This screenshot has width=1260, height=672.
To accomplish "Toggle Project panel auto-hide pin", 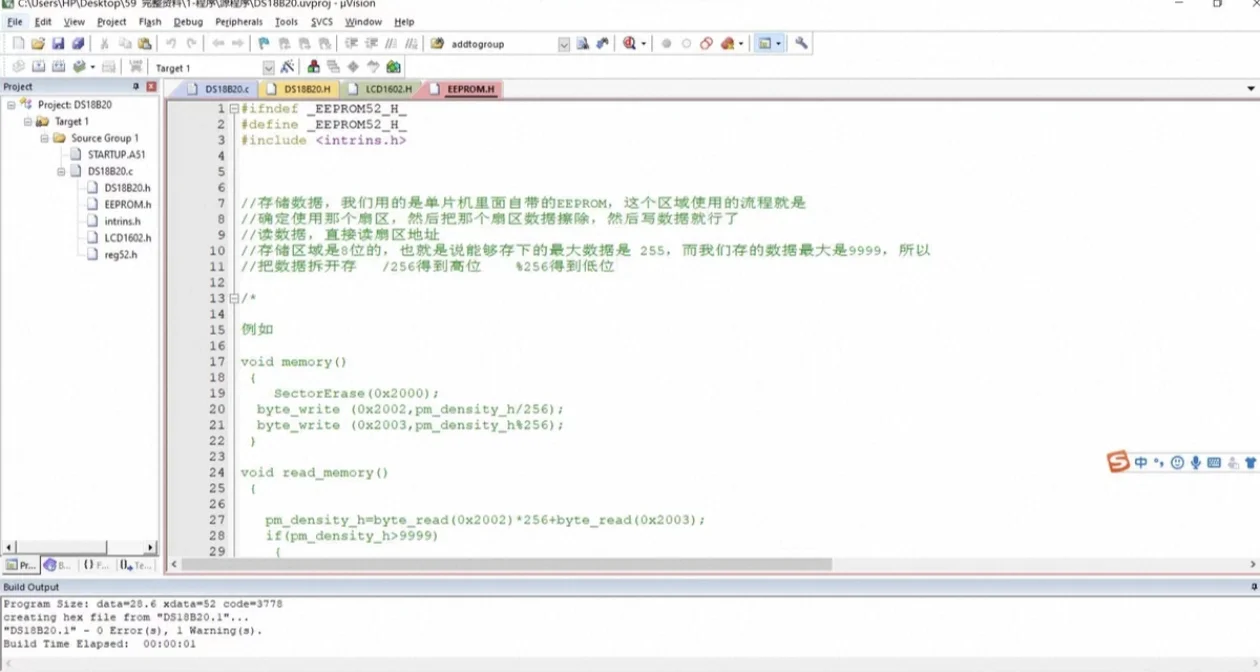I will [136, 87].
